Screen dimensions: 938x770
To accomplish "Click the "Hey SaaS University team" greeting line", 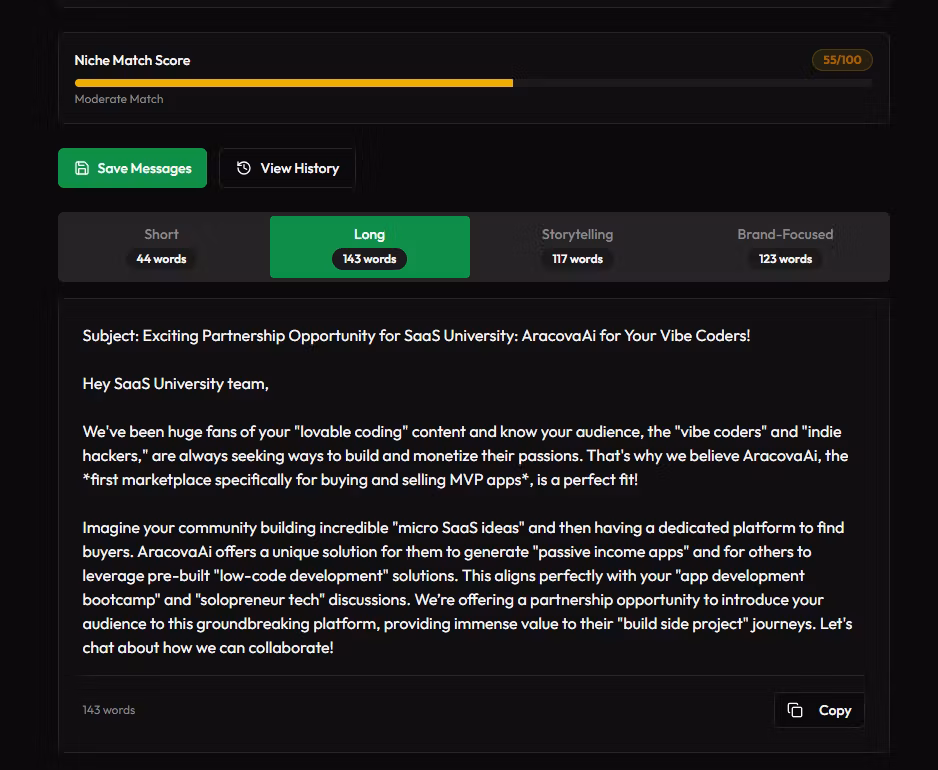I will [x=176, y=384].
